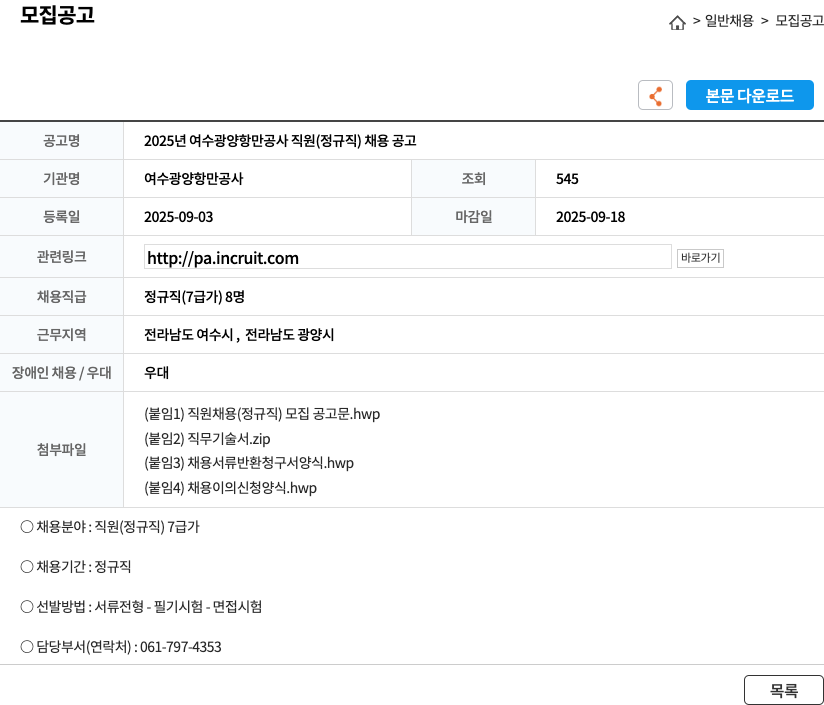Click the 마감일 column label

pos(473,216)
